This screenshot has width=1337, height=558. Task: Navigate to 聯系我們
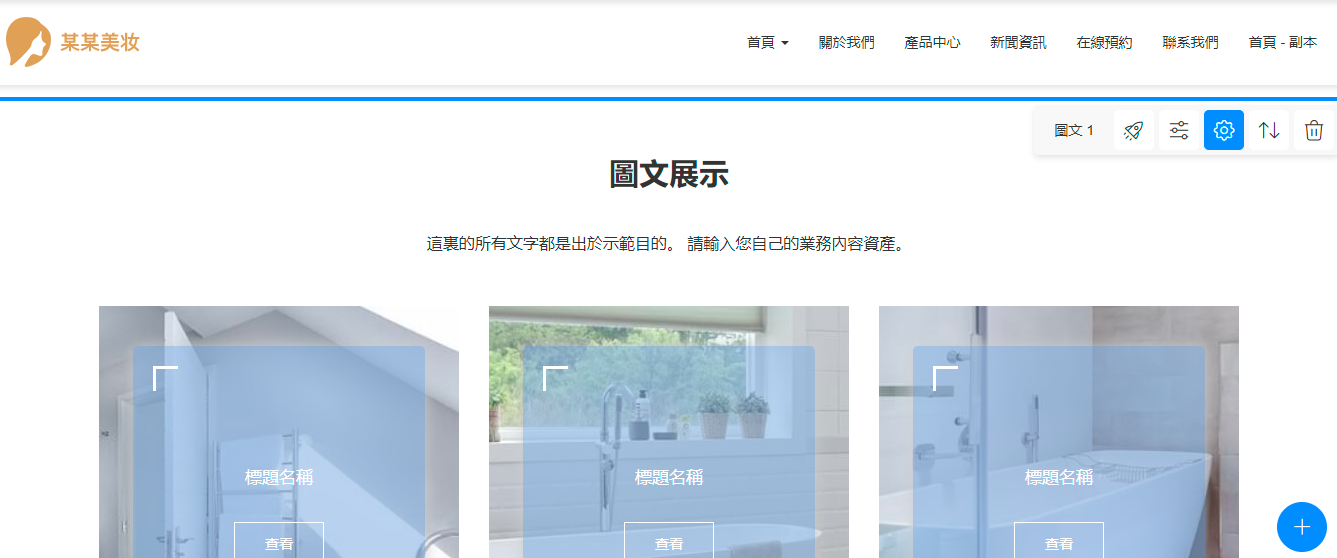1190,42
